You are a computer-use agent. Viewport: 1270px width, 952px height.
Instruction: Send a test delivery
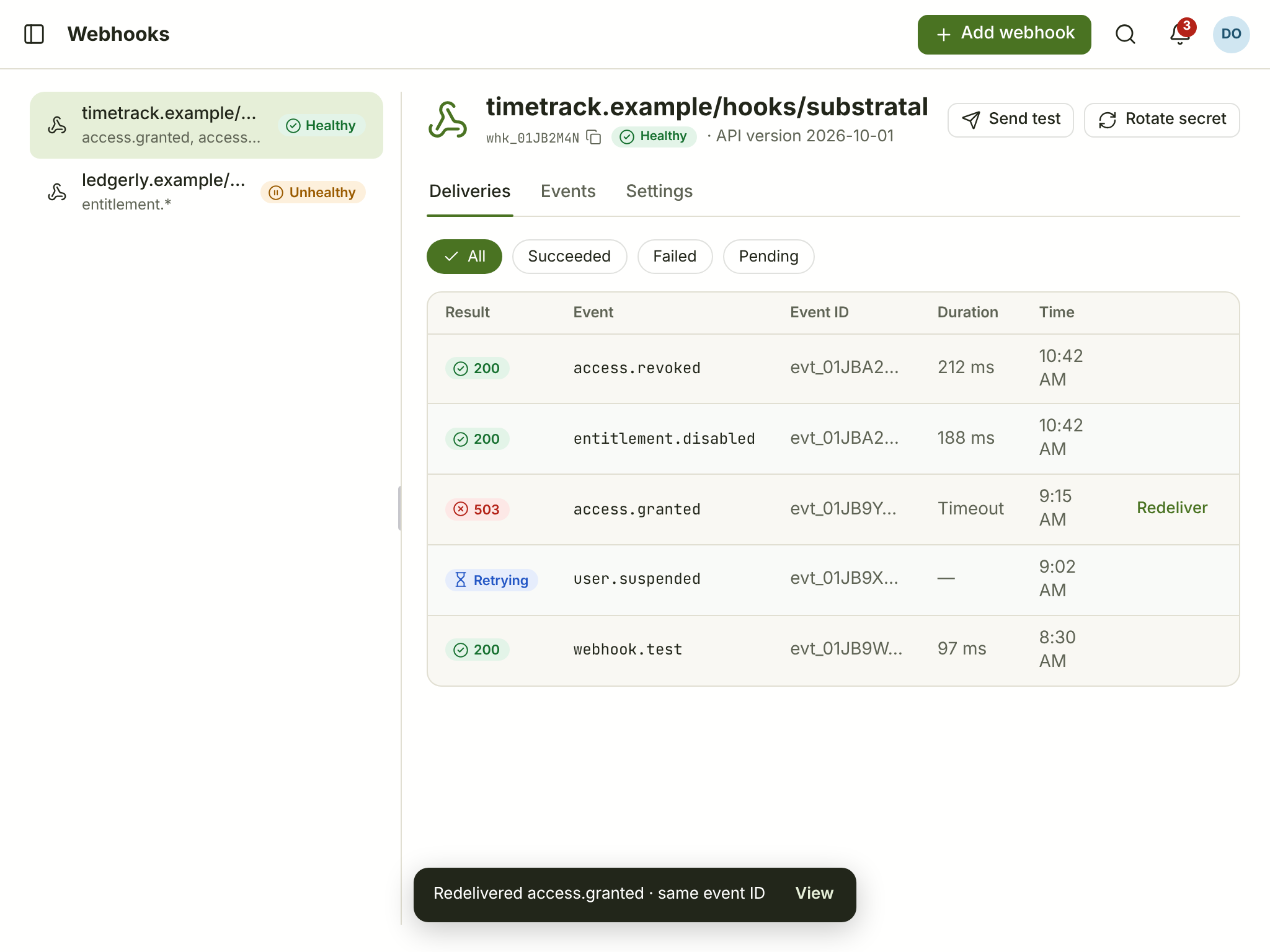pyautogui.click(x=1010, y=120)
